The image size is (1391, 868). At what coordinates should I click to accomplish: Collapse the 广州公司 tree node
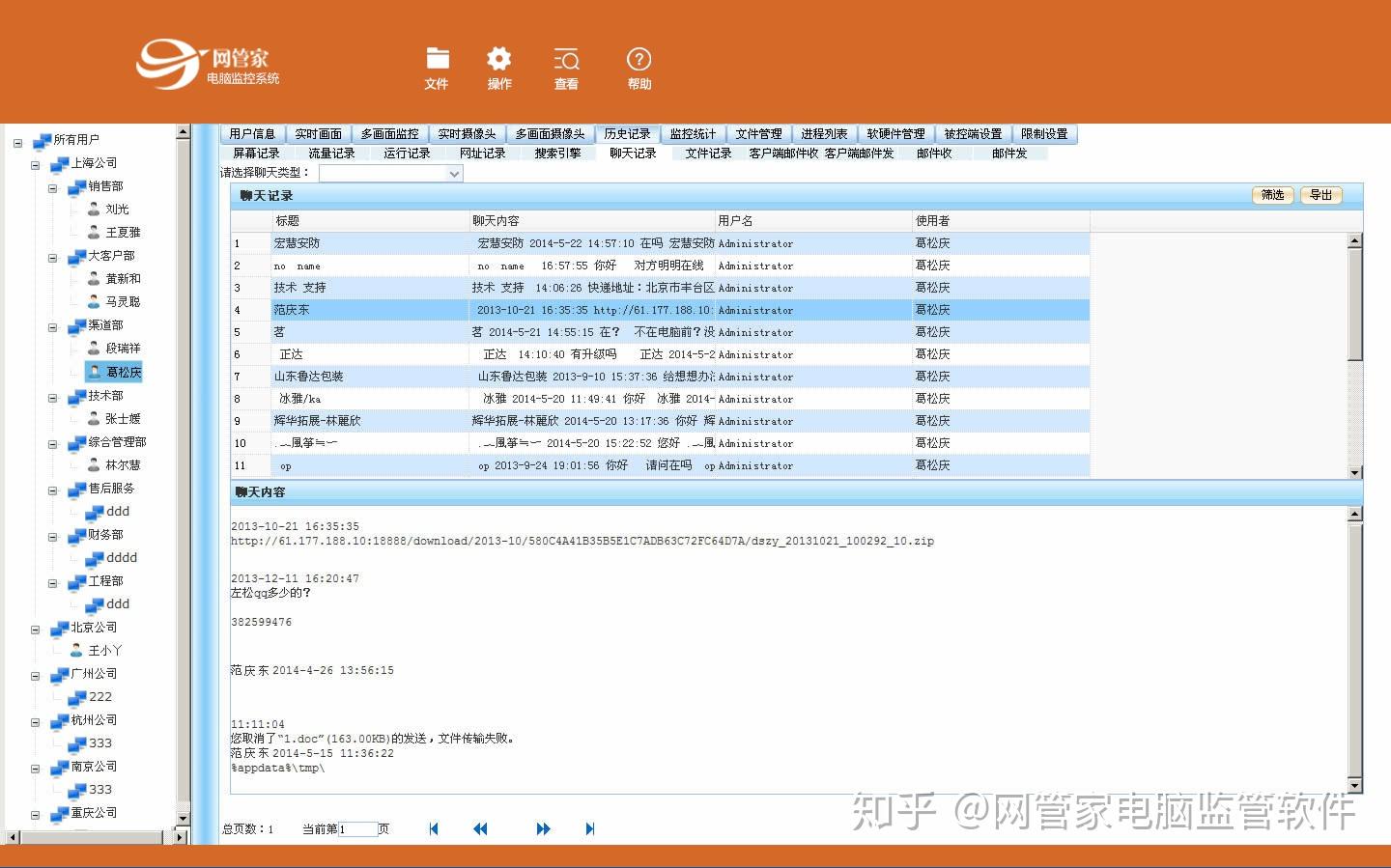[x=35, y=676]
